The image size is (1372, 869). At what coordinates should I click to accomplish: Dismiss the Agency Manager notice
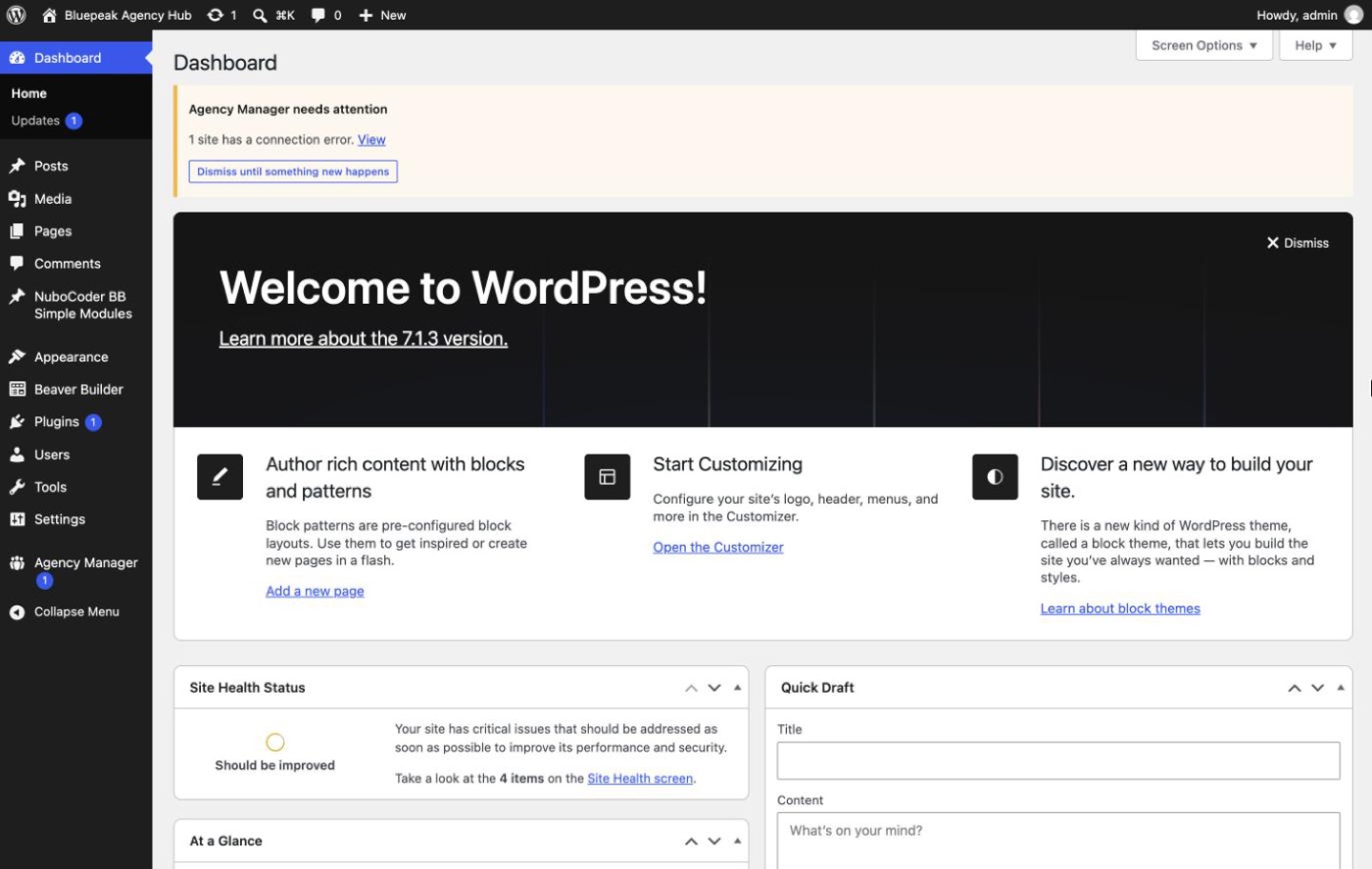coord(293,171)
